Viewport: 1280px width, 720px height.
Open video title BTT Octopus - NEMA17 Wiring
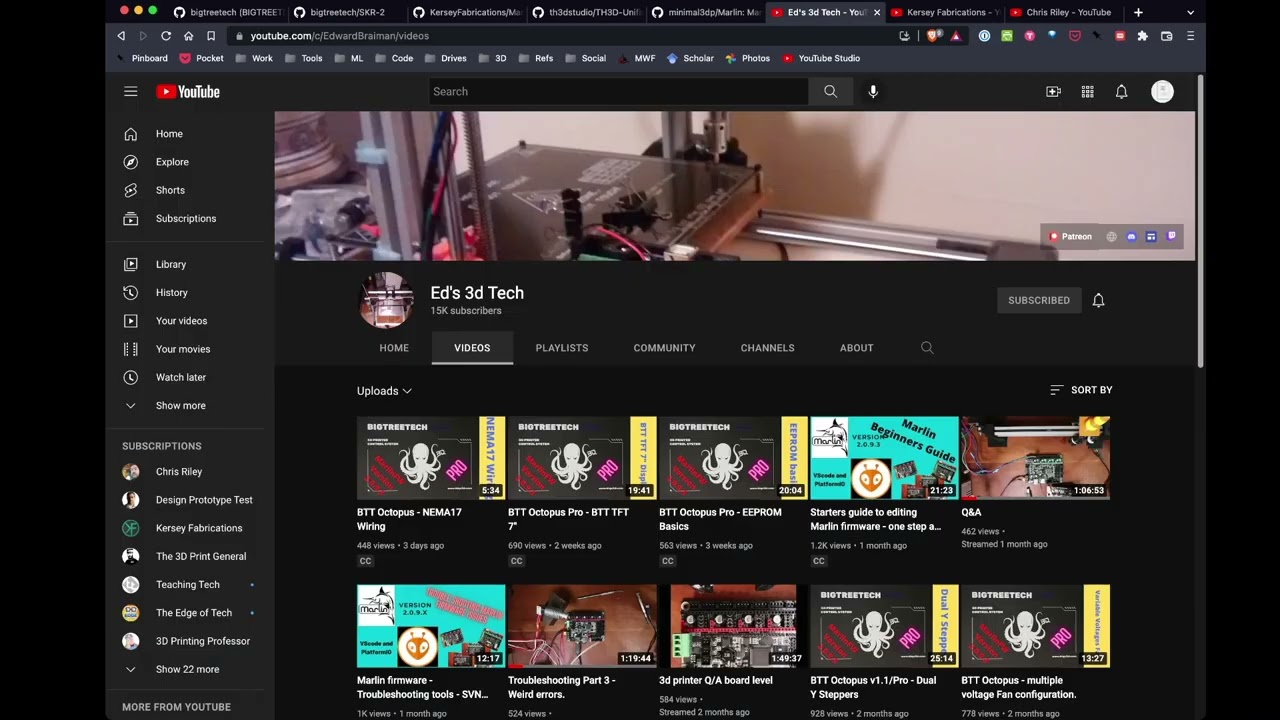tap(409, 519)
